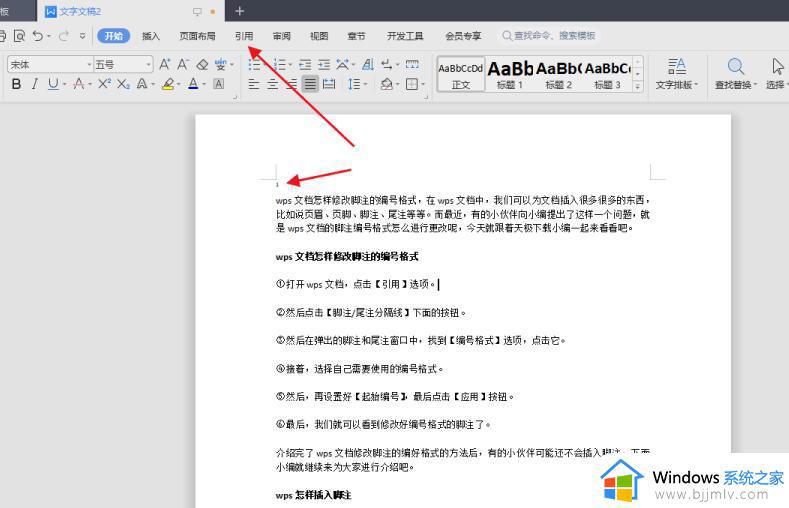Open the font dialog launcher
Viewport: 789px width, 508px height.
pos(235,97)
